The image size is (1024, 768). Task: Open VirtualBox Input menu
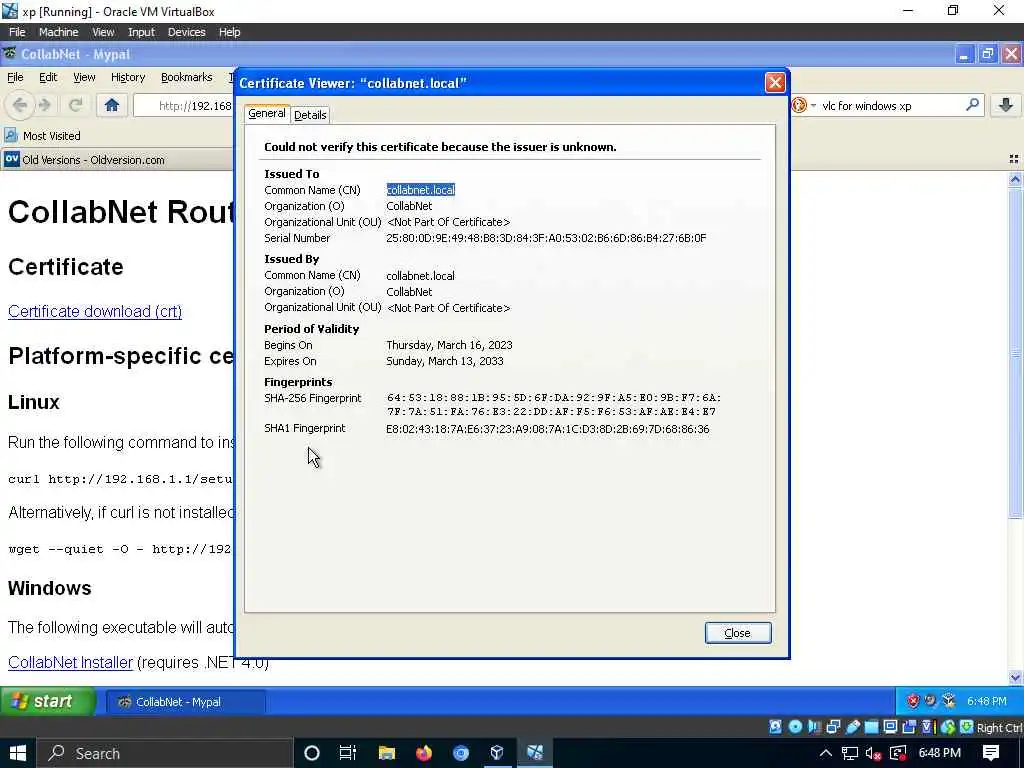(x=141, y=32)
